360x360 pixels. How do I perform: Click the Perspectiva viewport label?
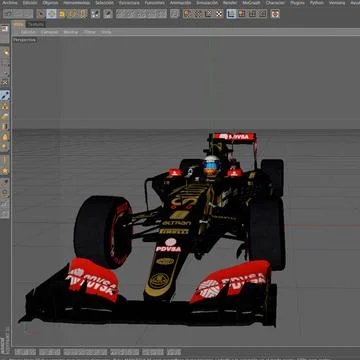click(x=24, y=40)
